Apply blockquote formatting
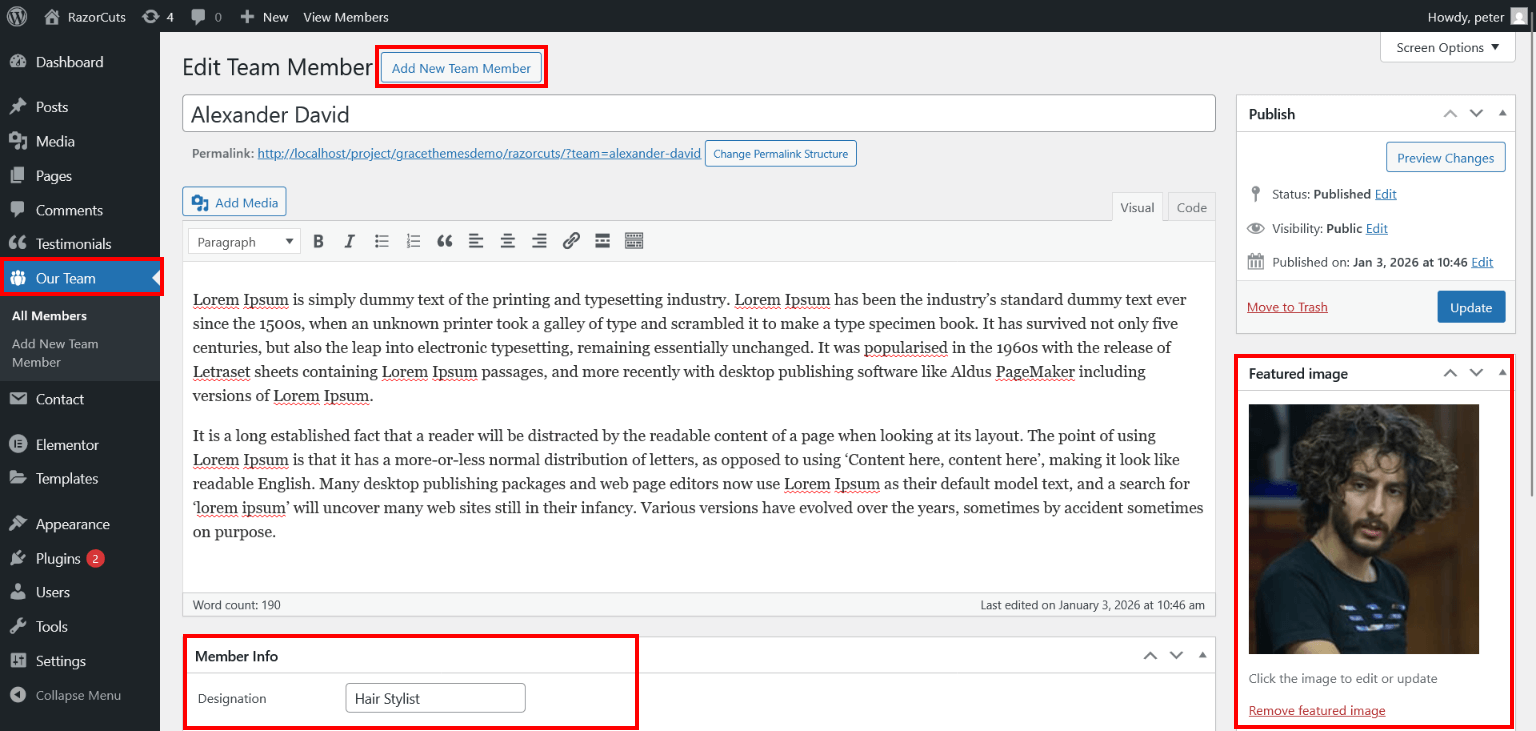1536x731 pixels. click(445, 241)
